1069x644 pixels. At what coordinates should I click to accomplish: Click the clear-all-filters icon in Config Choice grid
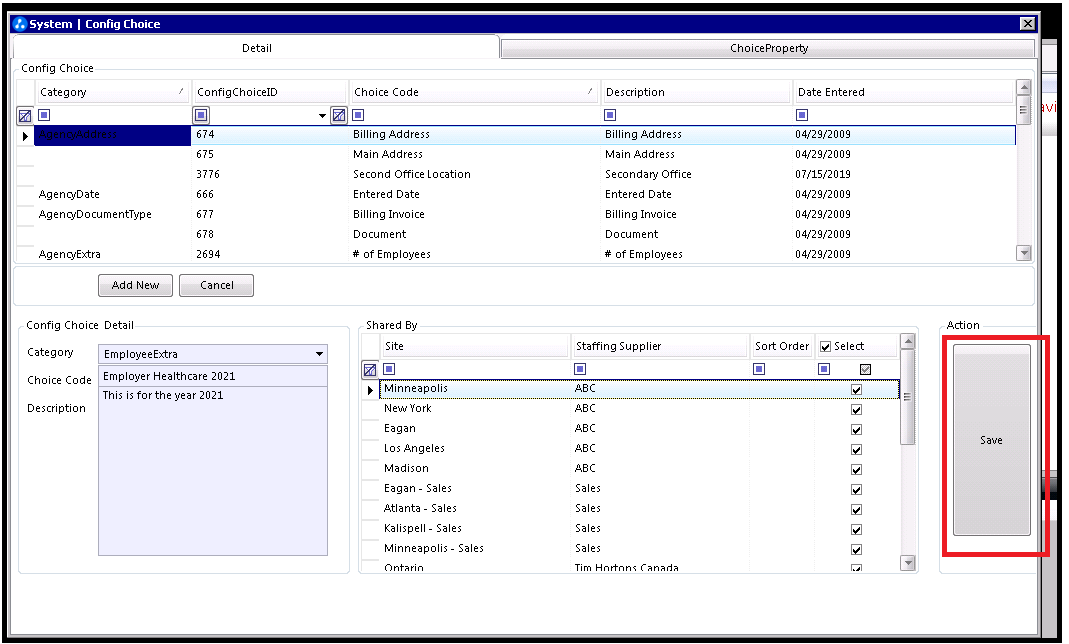[x=25, y=116]
